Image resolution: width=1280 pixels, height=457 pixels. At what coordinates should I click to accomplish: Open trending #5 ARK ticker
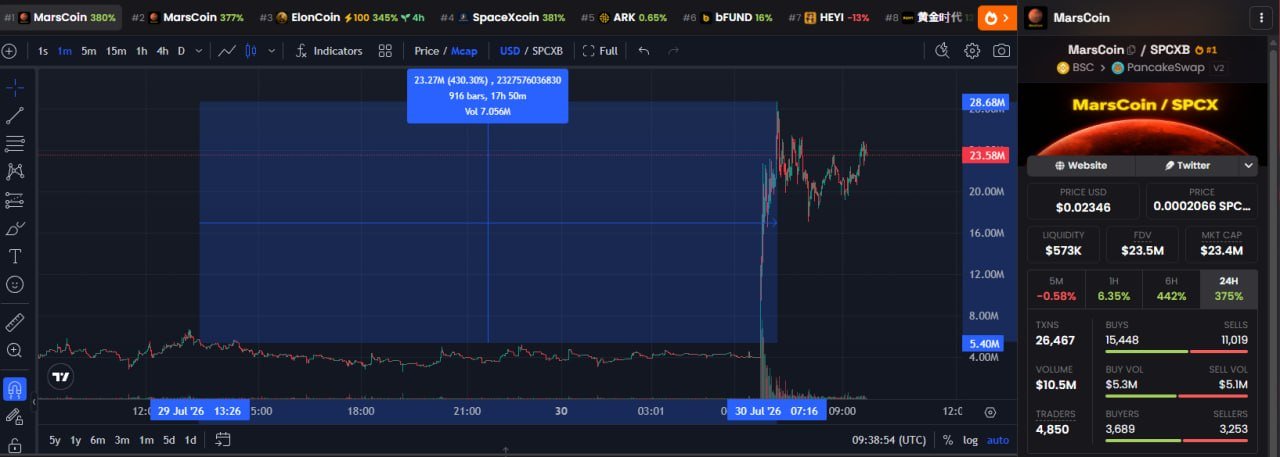click(625, 18)
